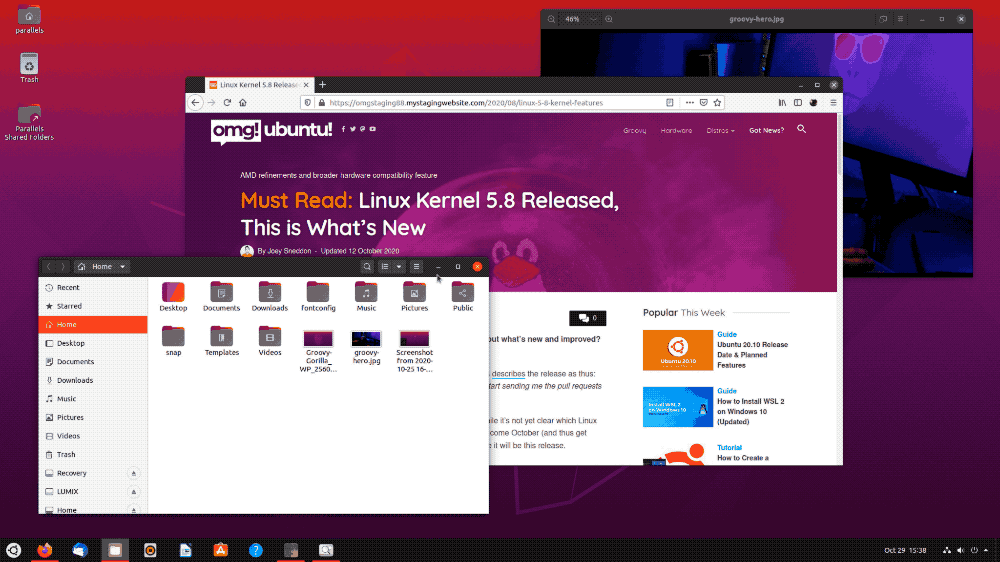The width and height of the screenshot is (1000, 562).
Task: Click the Got News? link
Action: point(767,131)
